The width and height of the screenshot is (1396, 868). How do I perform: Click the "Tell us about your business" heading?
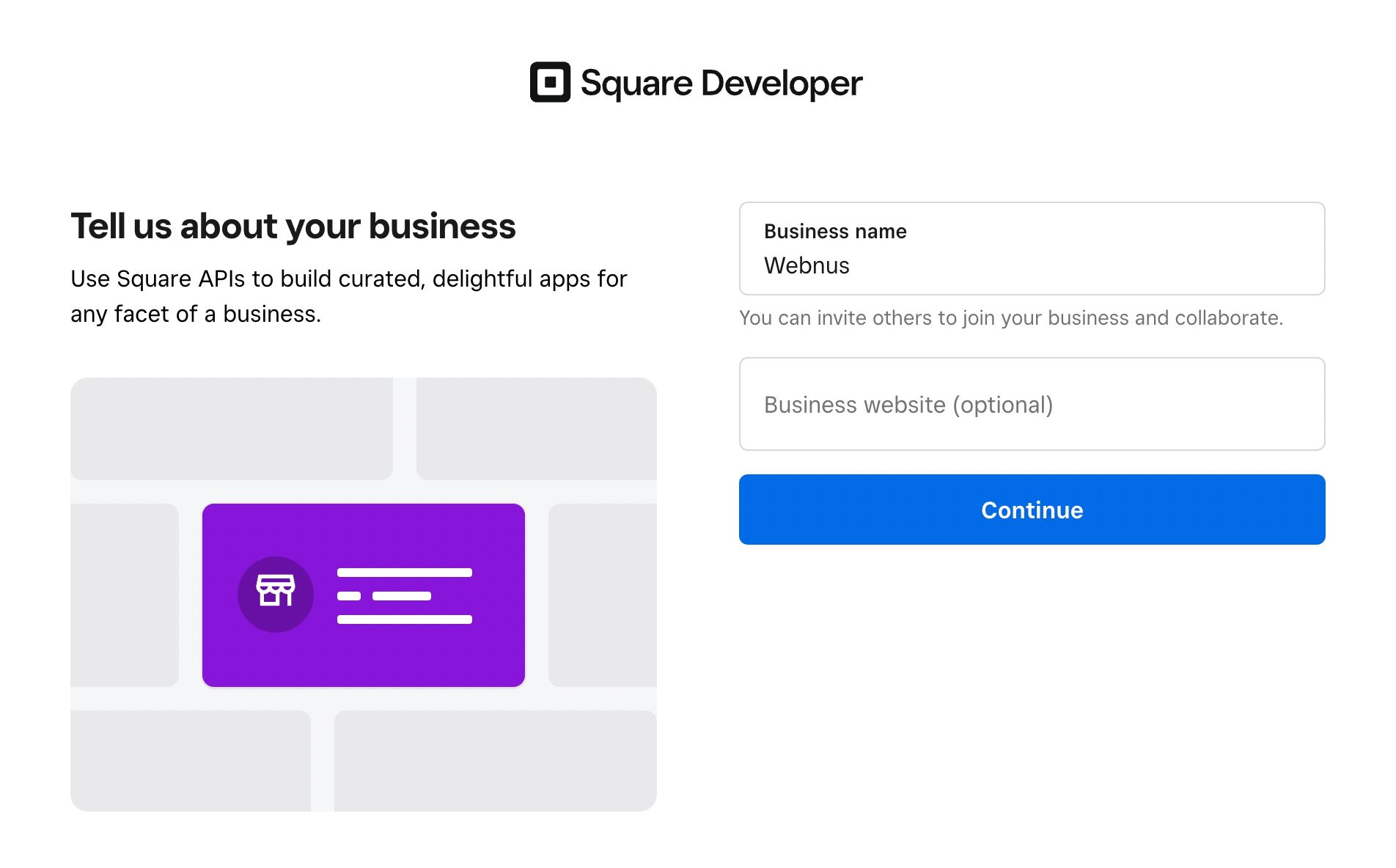click(293, 226)
